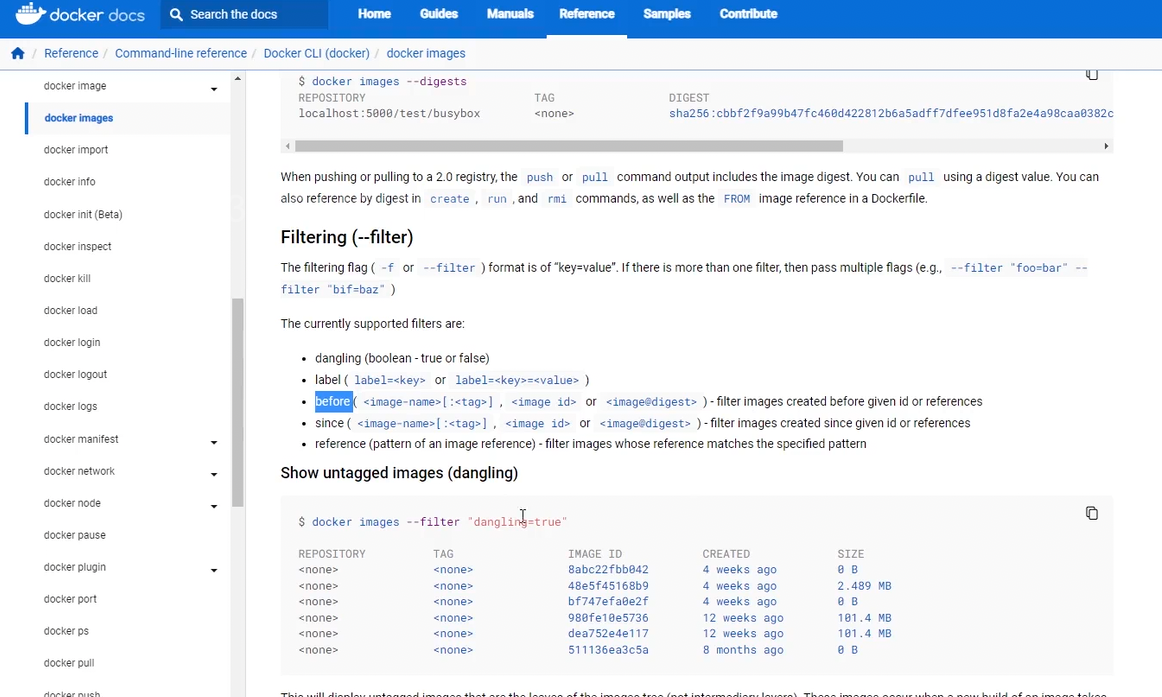
Task: Open docker pull in the sidebar
Action: [69, 663]
